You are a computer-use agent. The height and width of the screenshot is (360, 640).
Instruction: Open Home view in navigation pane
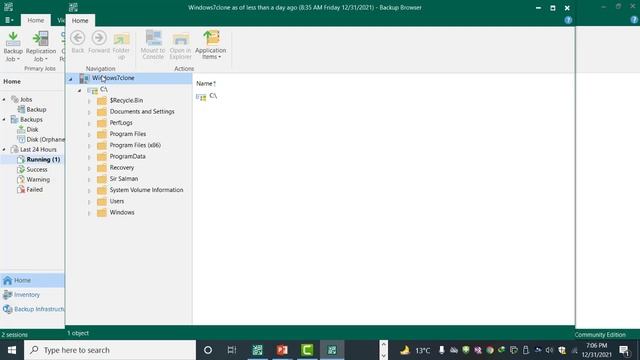[x=32, y=280]
